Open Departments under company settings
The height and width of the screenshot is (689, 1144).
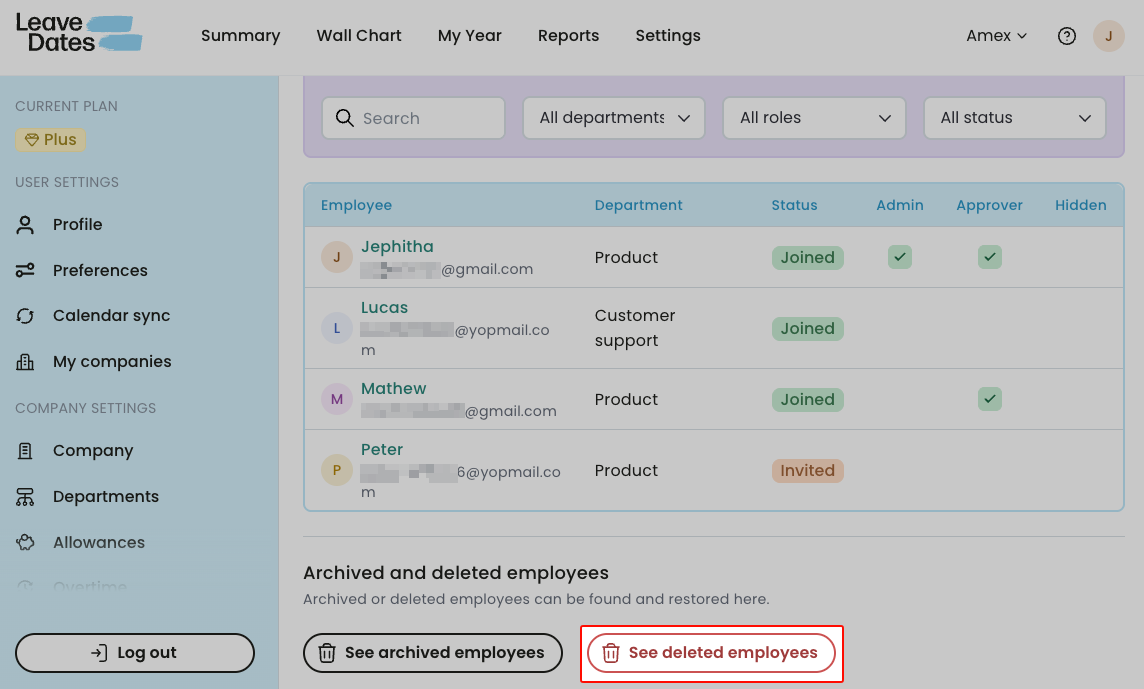click(105, 496)
